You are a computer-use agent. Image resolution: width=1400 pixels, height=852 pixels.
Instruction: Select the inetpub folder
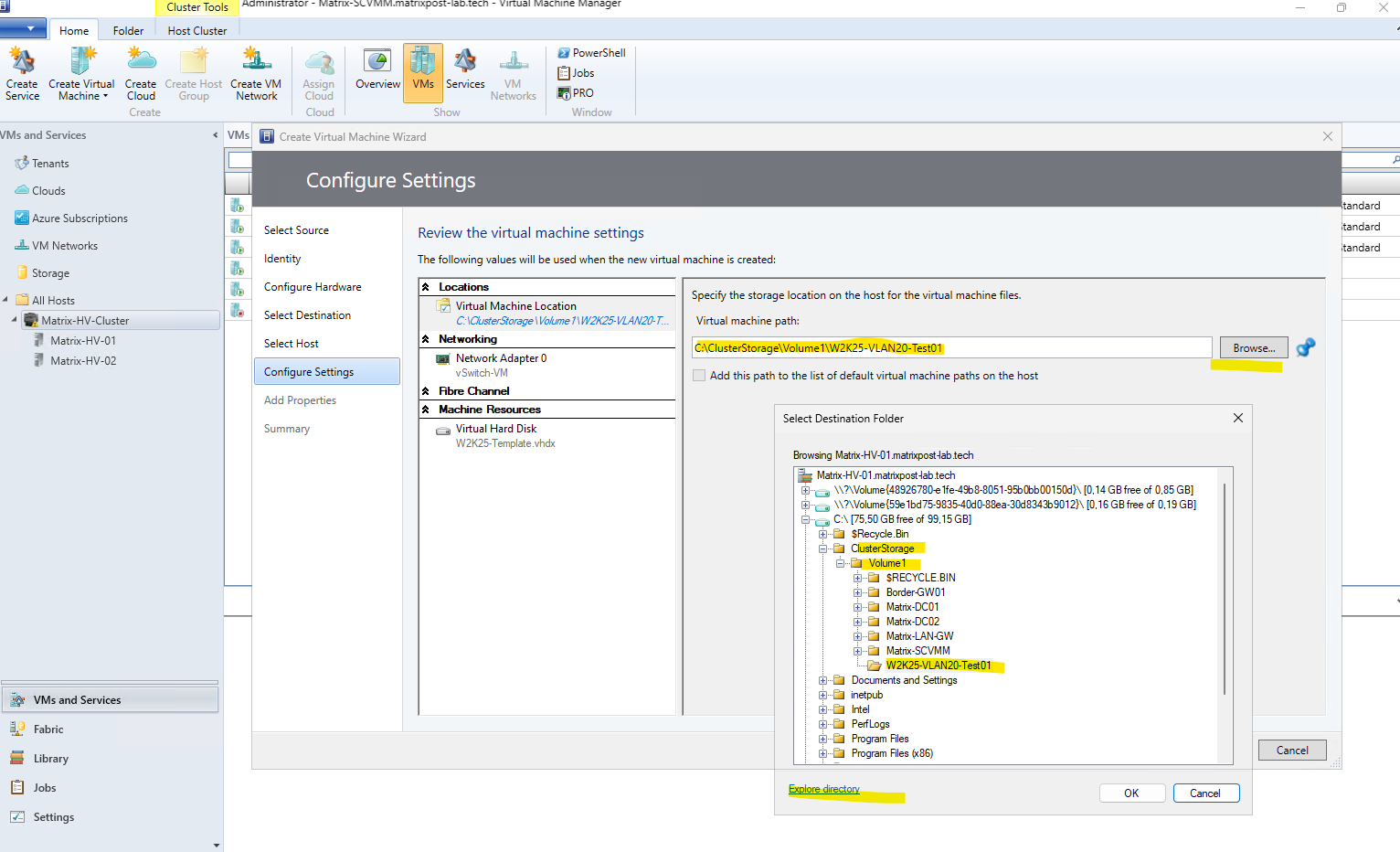tap(866, 695)
